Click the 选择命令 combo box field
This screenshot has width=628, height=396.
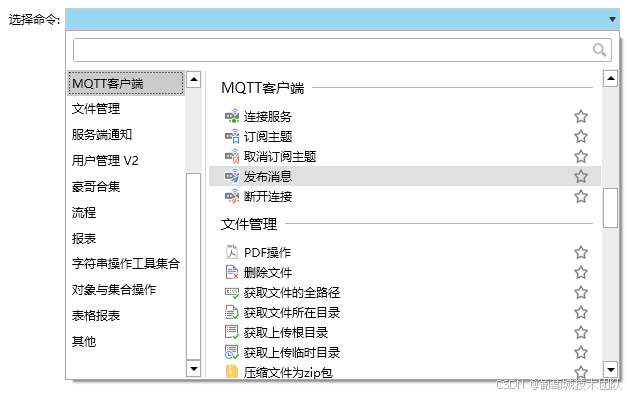click(x=342, y=19)
